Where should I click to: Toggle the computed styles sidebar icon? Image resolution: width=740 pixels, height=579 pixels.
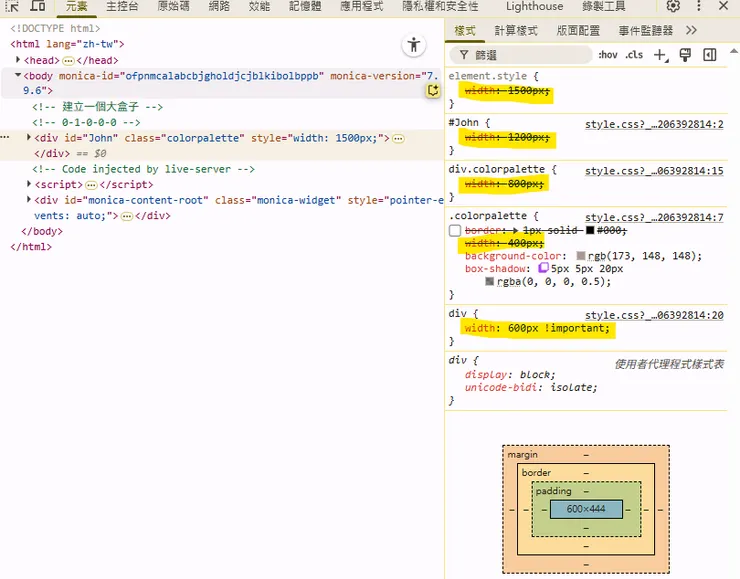[x=709, y=55]
